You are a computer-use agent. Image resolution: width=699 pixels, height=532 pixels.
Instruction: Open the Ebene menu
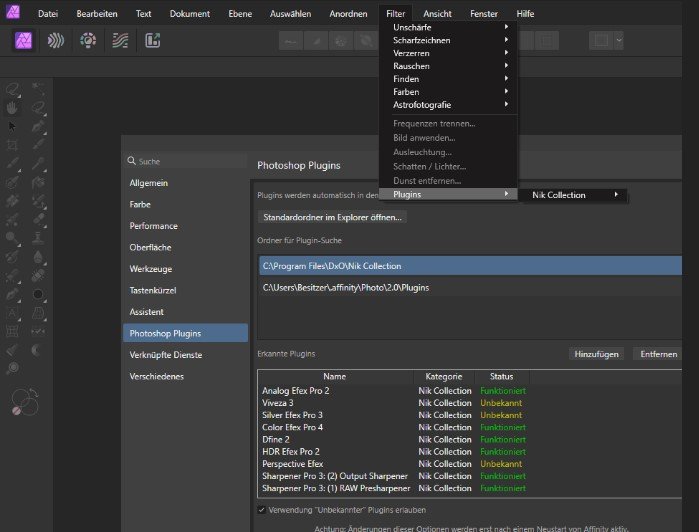[240, 14]
